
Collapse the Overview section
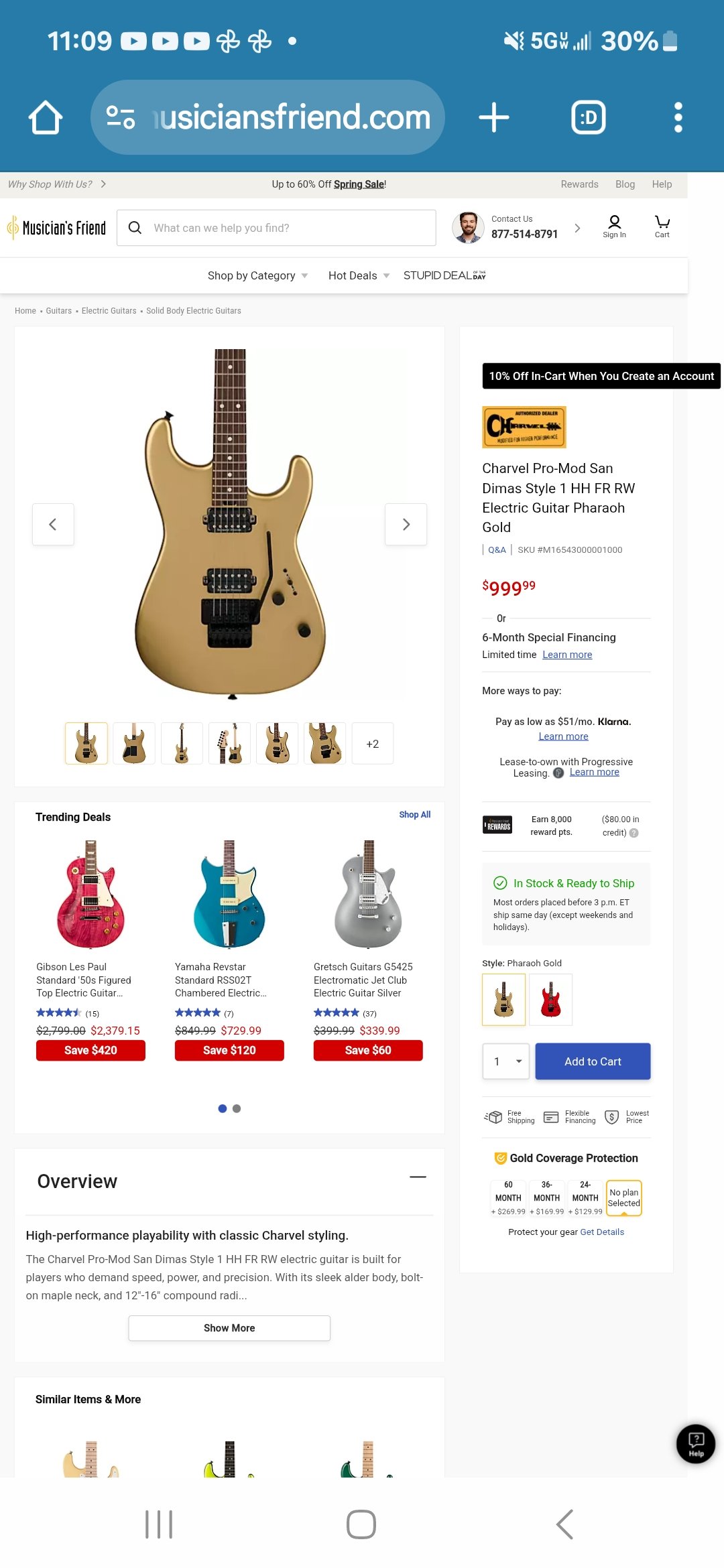coord(418,1177)
